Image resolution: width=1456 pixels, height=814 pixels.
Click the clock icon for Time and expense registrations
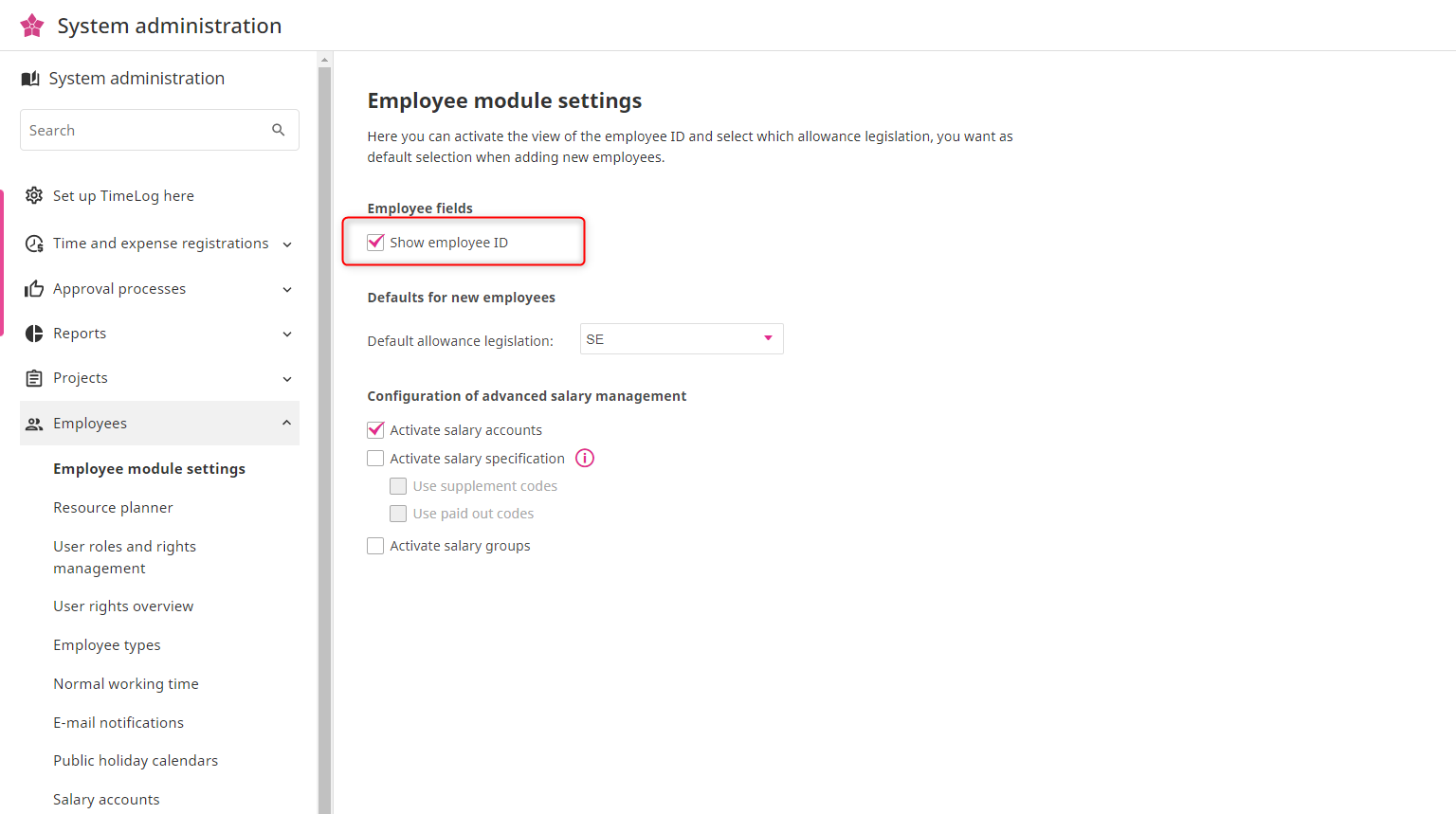[34, 244]
